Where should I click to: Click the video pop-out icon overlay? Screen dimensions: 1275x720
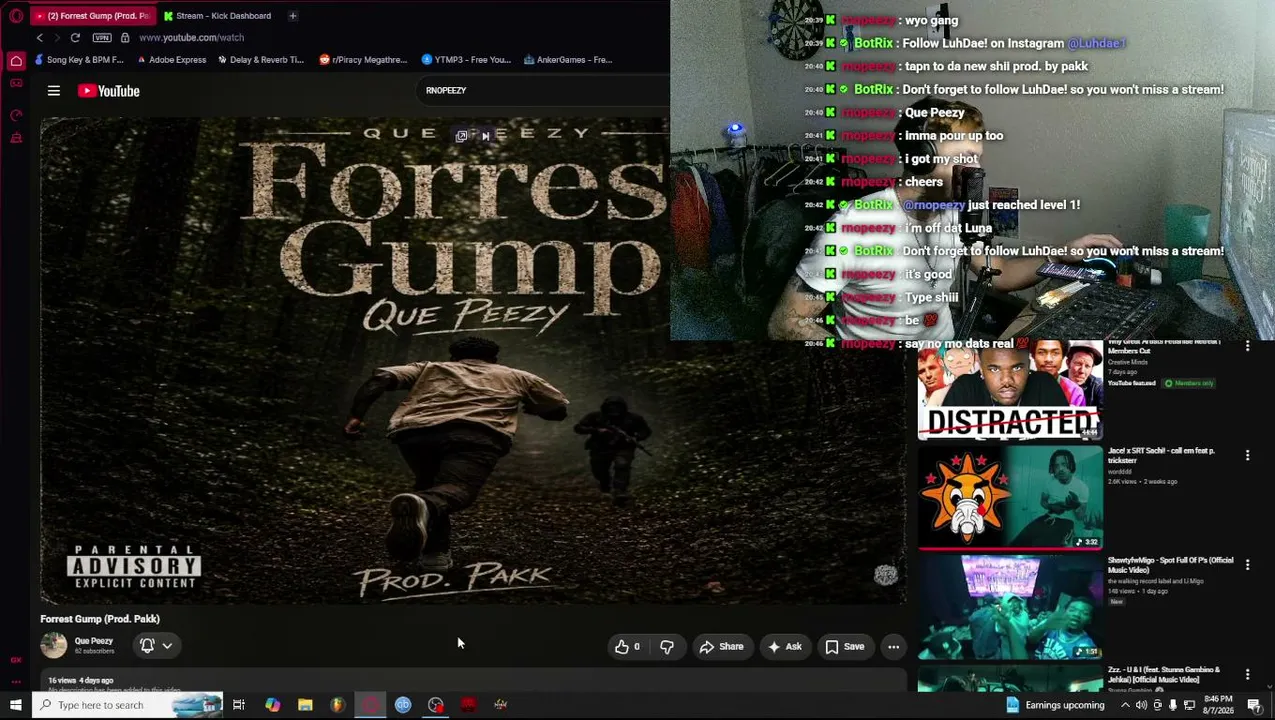pos(462,136)
